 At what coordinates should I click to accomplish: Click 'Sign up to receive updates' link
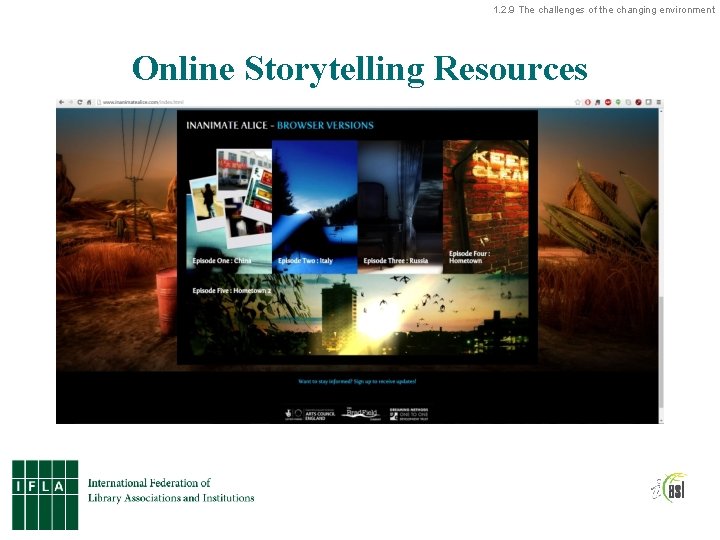(x=385, y=381)
